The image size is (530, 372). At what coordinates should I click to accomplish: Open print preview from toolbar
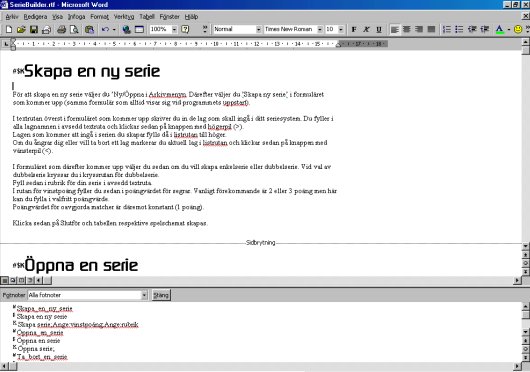pyautogui.click(x=74, y=29)
